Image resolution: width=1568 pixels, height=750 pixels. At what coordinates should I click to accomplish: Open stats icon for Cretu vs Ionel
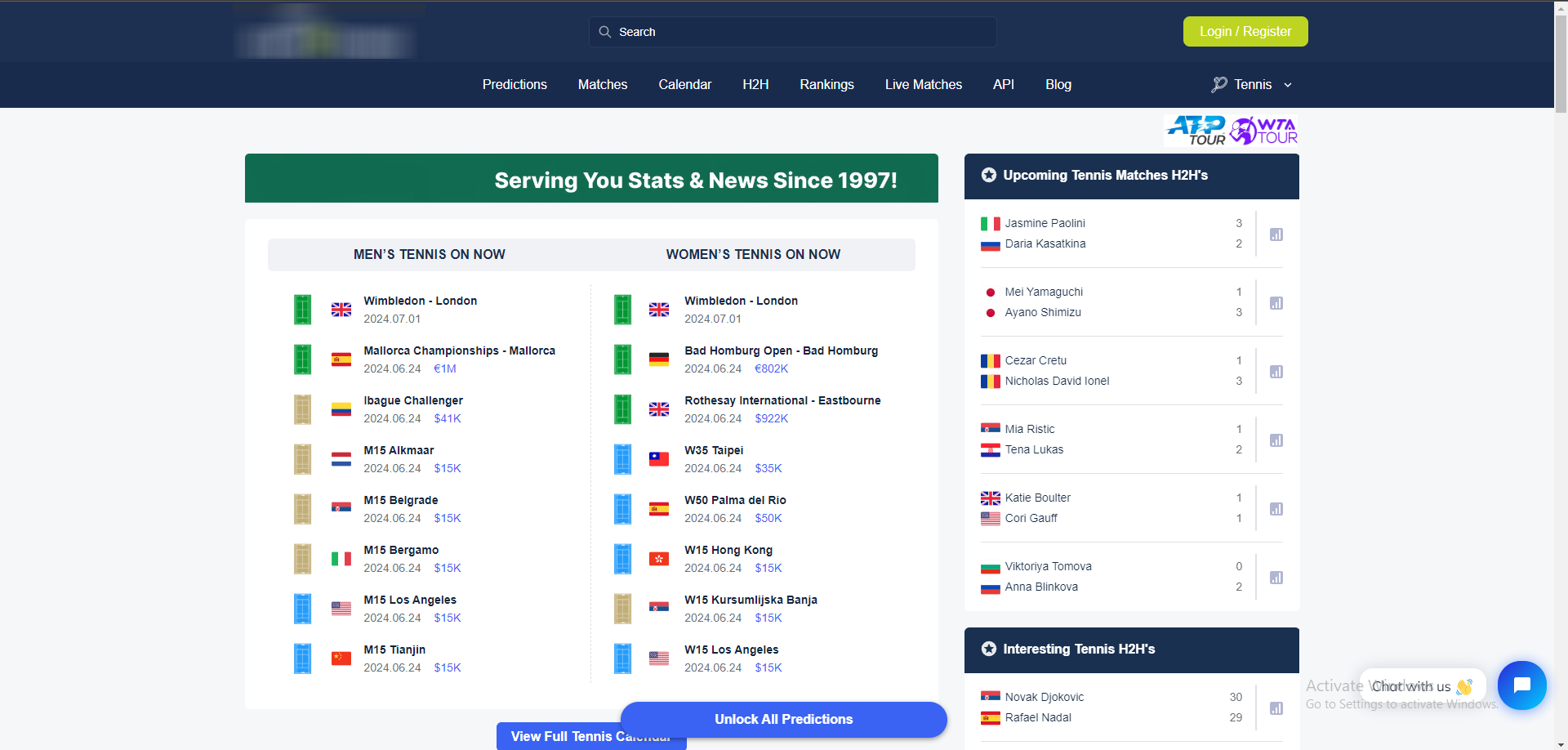(x=1276, y=372)
